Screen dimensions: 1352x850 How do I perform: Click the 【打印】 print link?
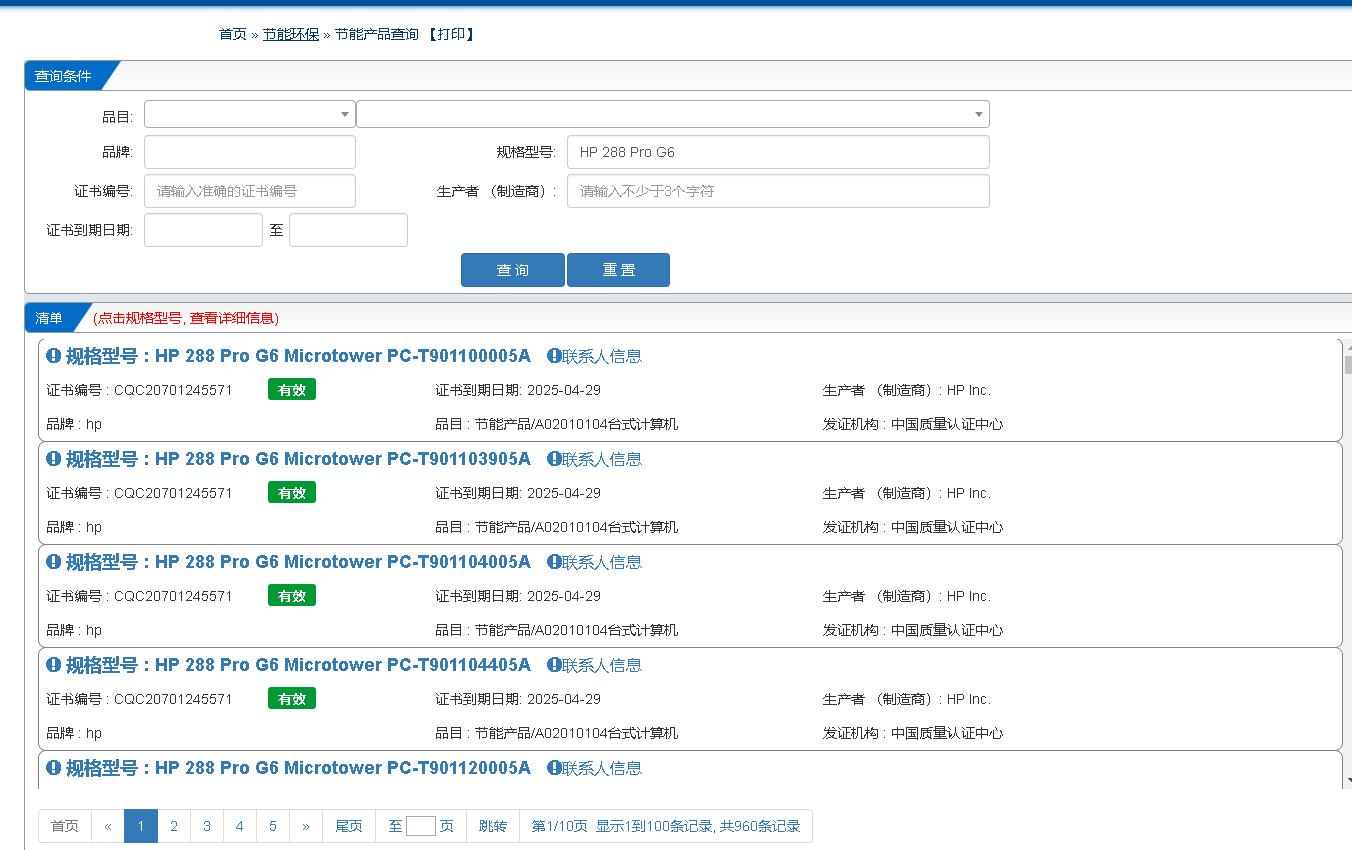coord(451,34)
